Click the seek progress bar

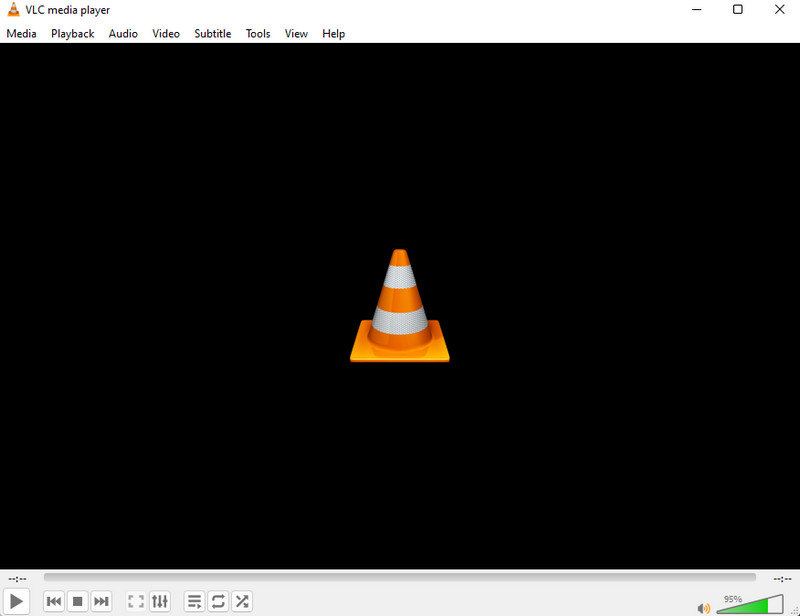[400, 577]
